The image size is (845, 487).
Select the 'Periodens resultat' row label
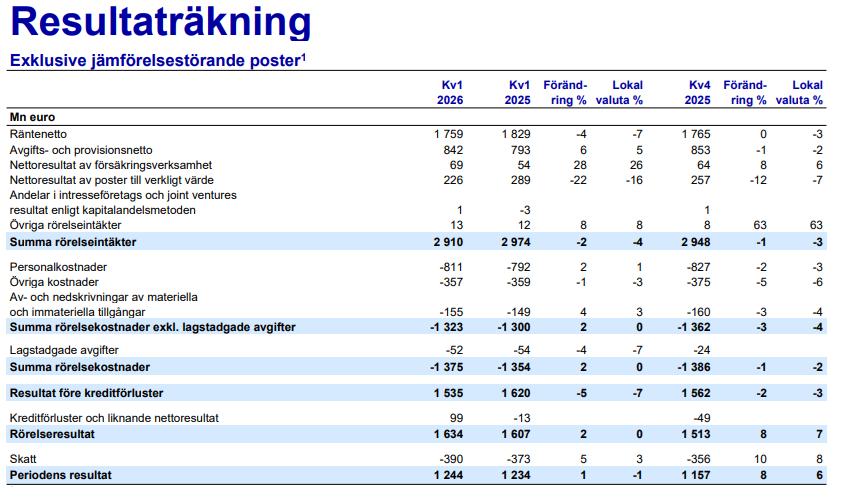[60, 474]
